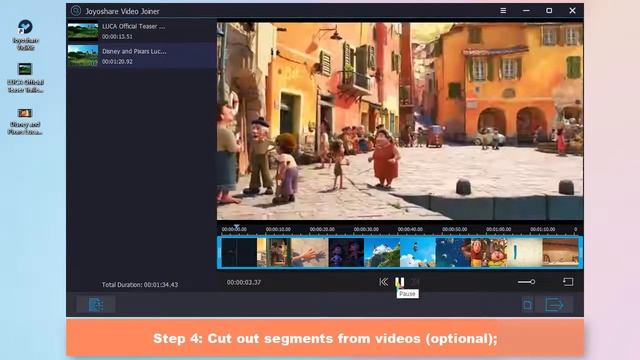Click the right trim handle of filmstrip
The height and width of the screenshot is (360, 640).
click(580, 253)
